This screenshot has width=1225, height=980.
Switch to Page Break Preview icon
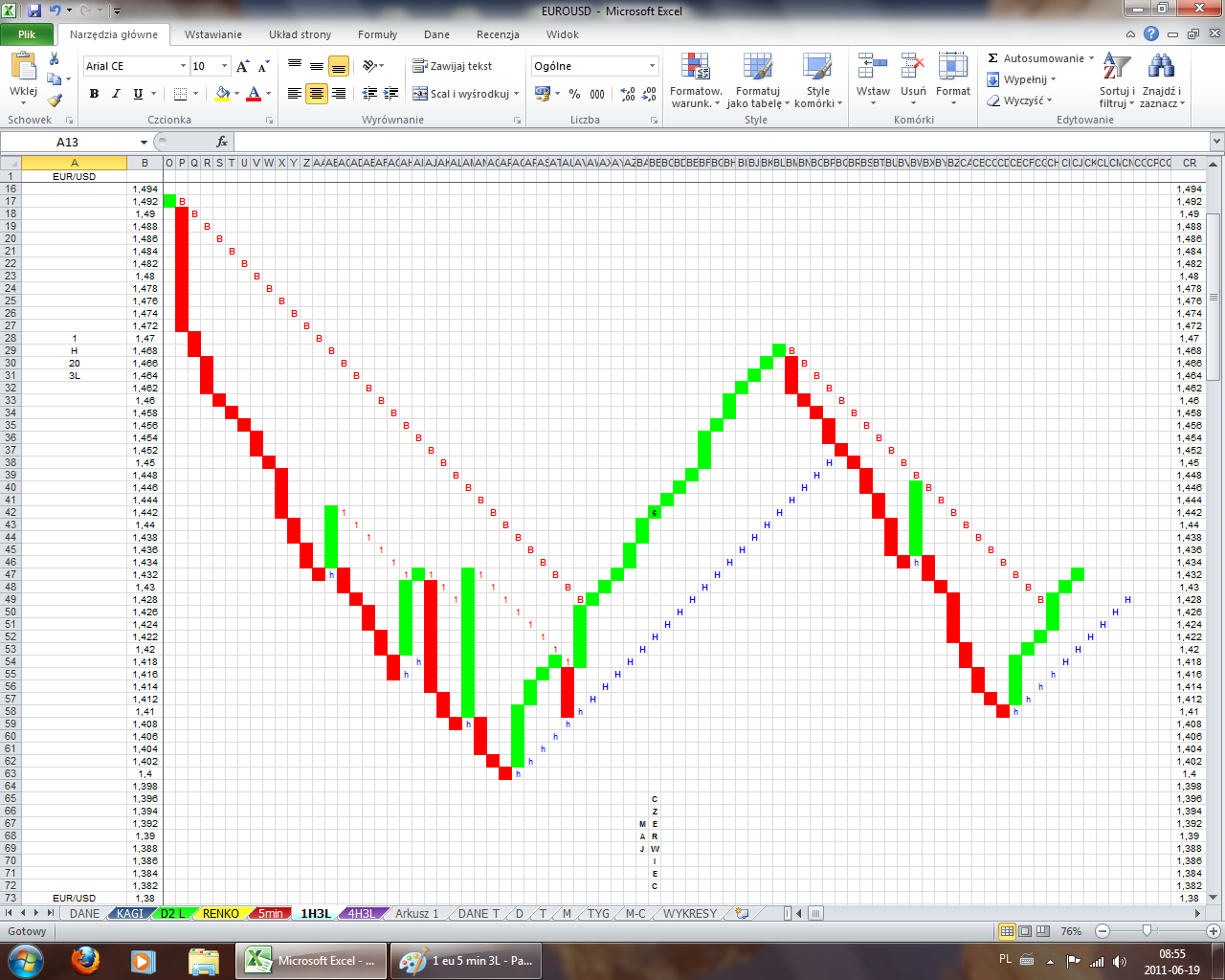pos(1042,931)
